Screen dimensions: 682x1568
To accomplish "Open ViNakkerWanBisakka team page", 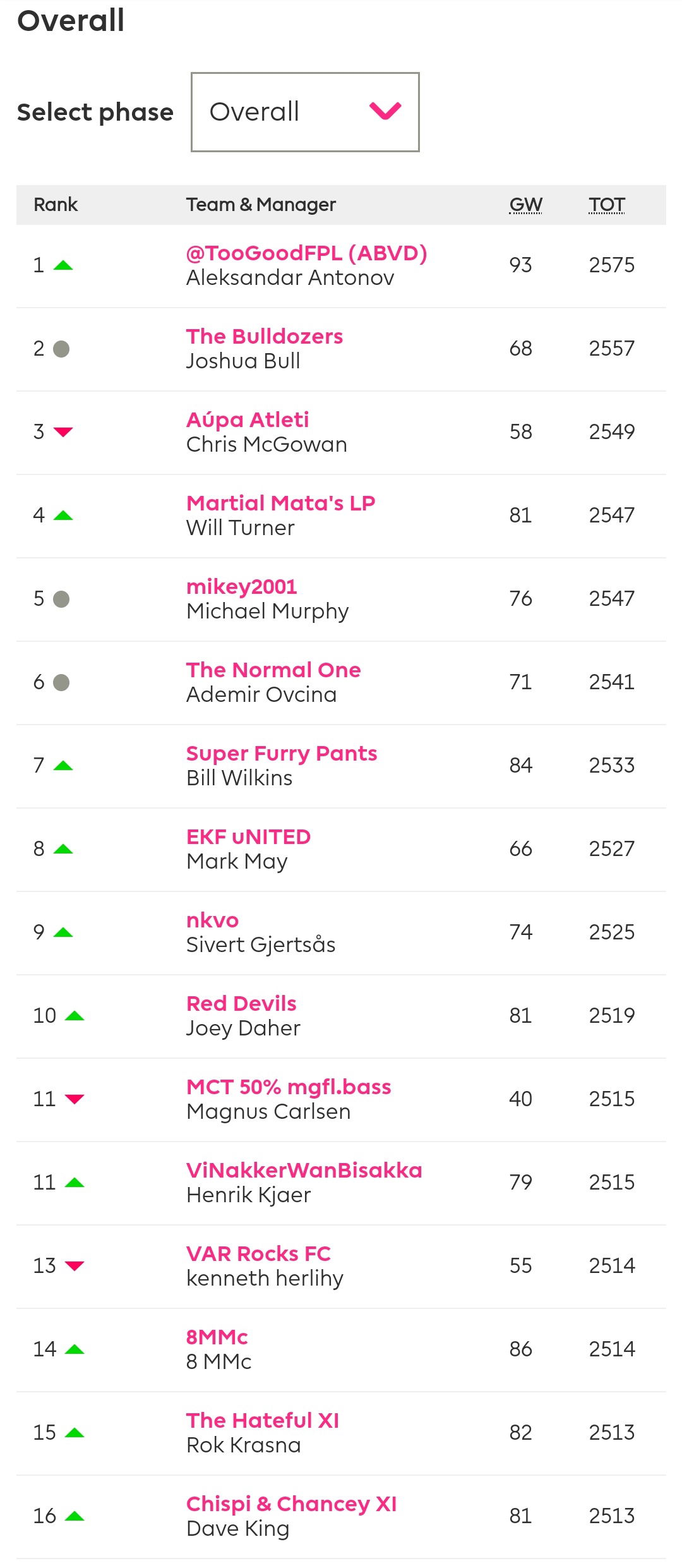I will click(x=304, y=1171).
